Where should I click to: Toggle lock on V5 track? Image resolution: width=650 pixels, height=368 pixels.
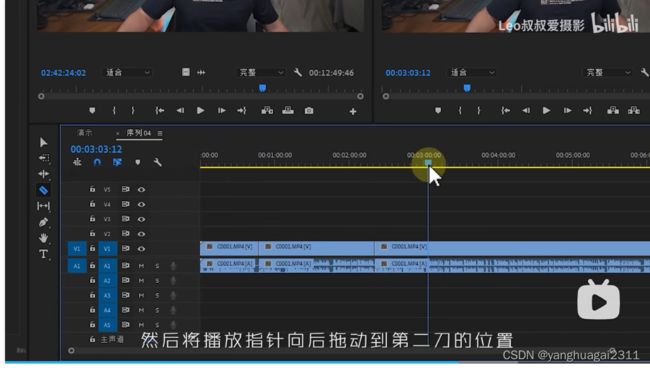[x=92, y=189]
